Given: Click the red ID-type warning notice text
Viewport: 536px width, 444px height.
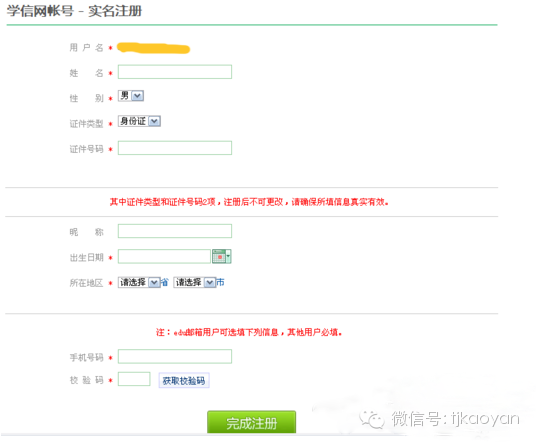Looking at the screenshot, I should click(x=249, y=202).
